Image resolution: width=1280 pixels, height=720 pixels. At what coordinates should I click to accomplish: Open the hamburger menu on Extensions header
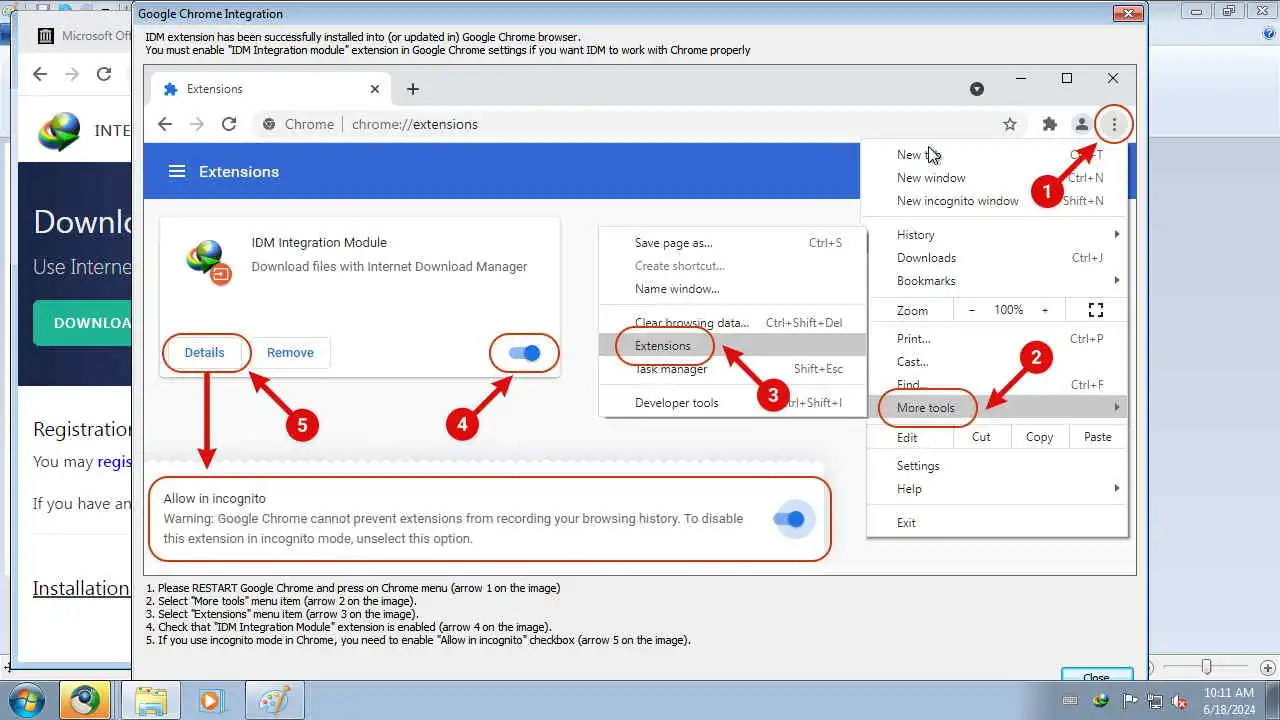click(x=177, y=171)
